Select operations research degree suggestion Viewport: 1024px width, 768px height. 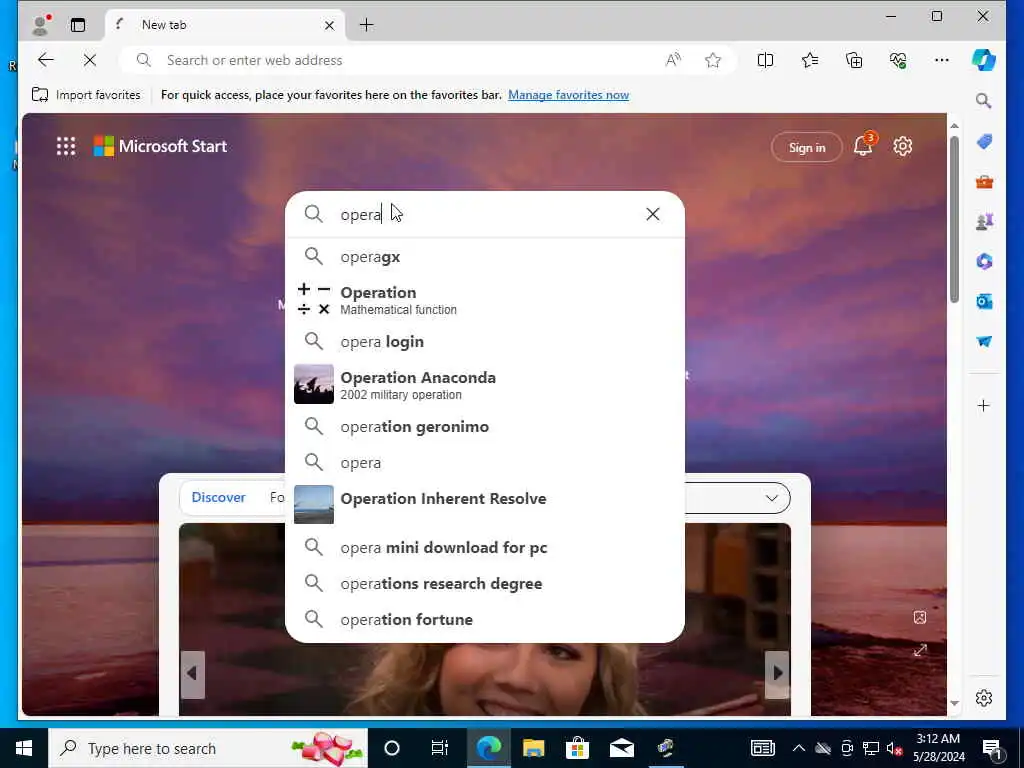point(485,583)
